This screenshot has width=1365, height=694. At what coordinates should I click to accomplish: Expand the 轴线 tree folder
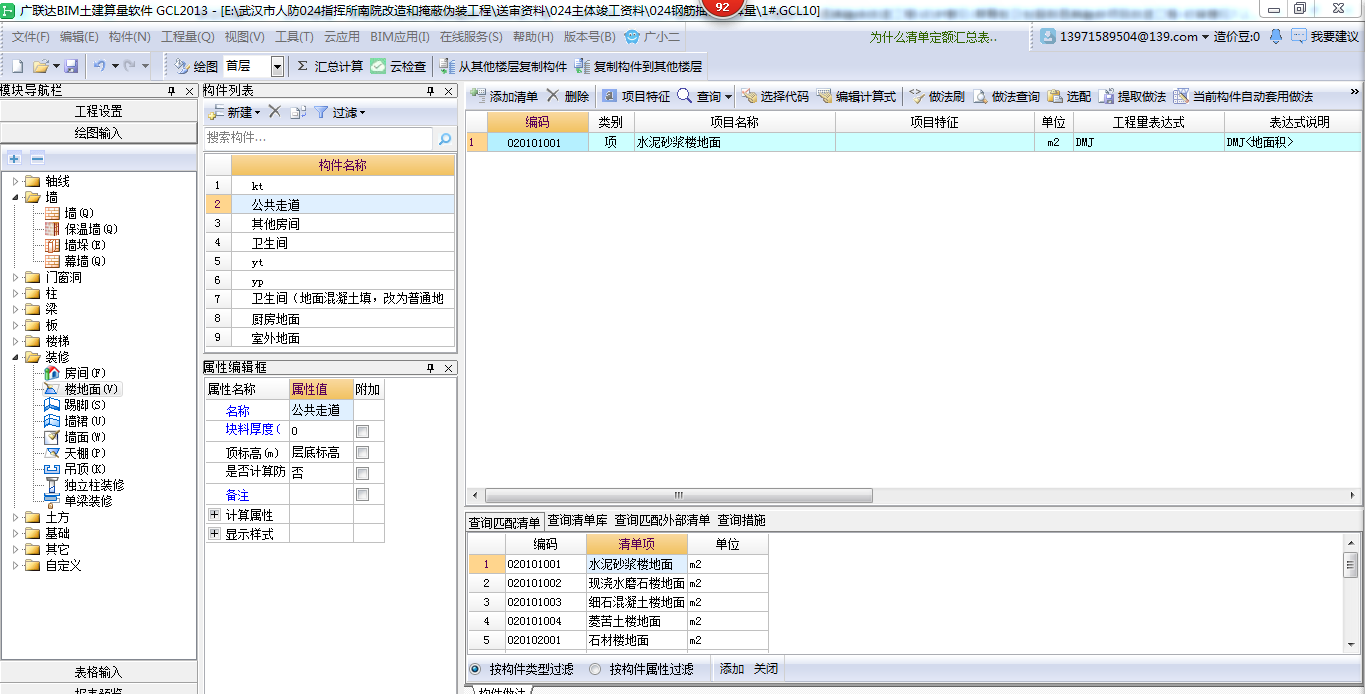16,181
